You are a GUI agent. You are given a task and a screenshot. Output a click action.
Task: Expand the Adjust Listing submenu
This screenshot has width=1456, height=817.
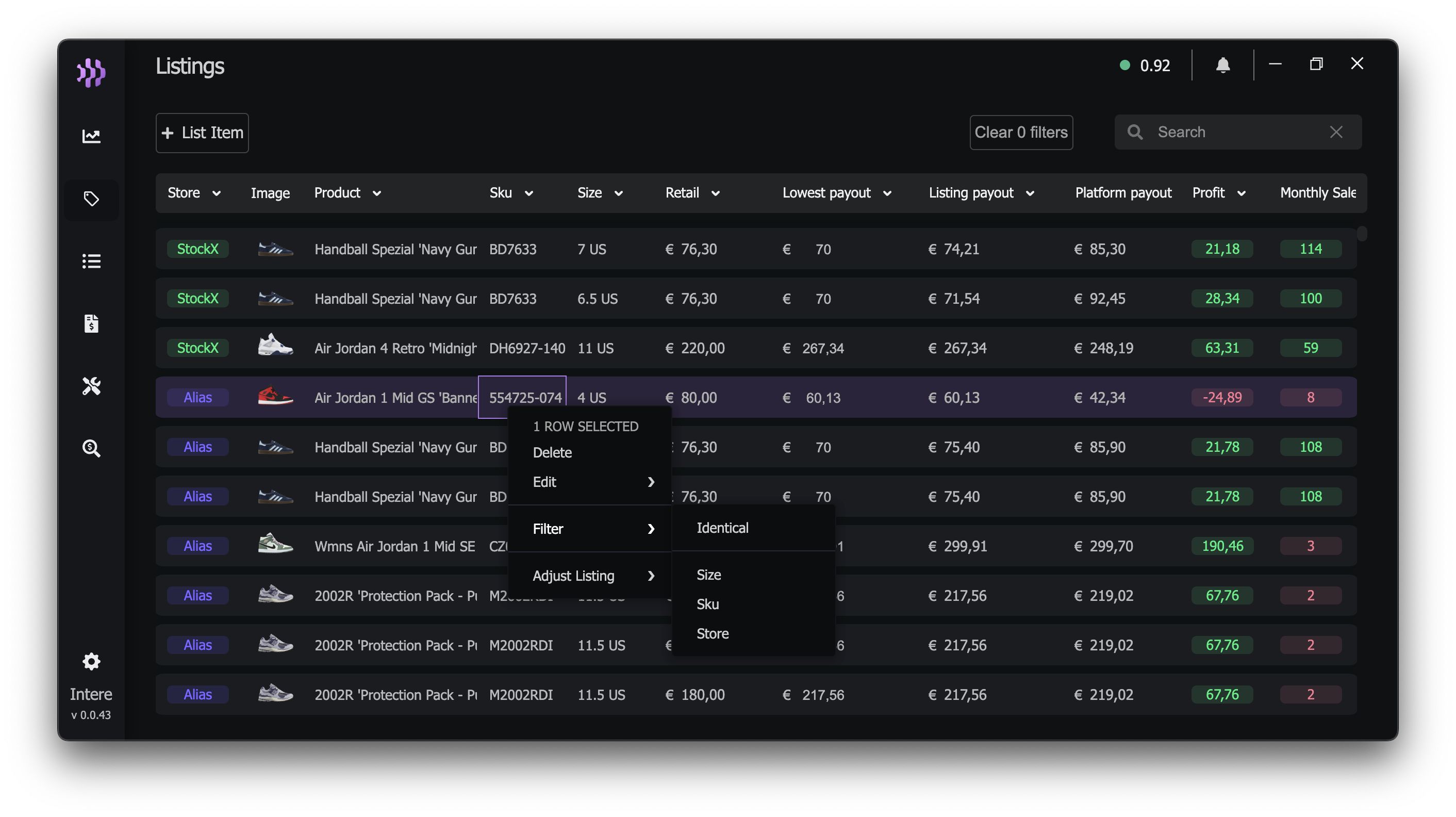point(590,576)
